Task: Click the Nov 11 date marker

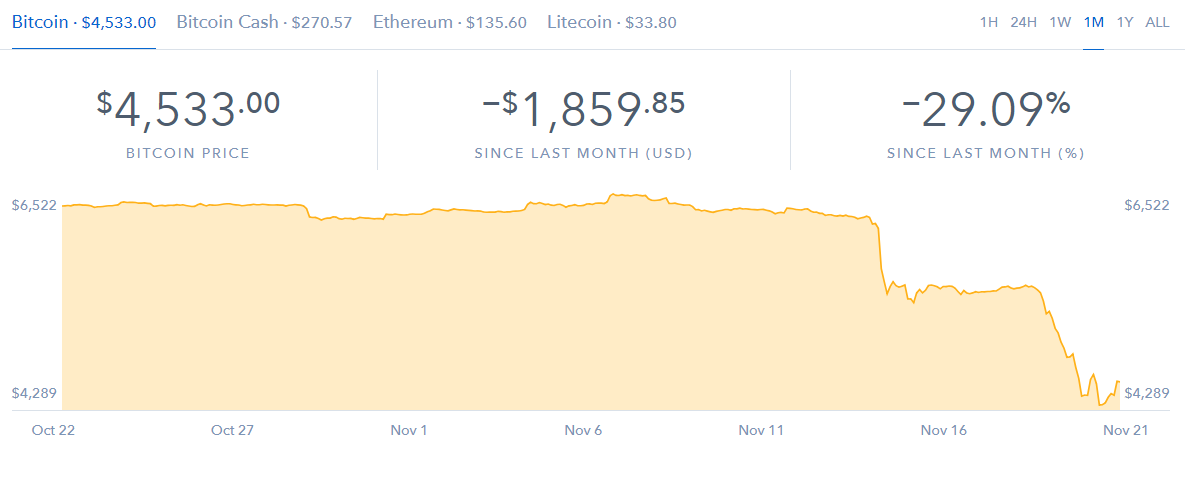Action: click(761, 430)
